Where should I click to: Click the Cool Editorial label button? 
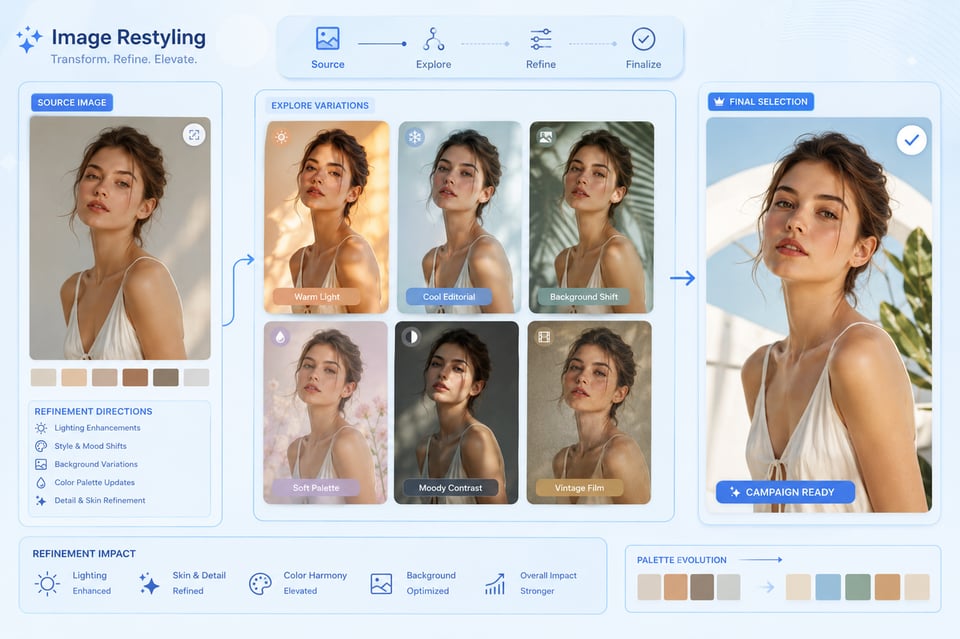[x=449, y=297]
